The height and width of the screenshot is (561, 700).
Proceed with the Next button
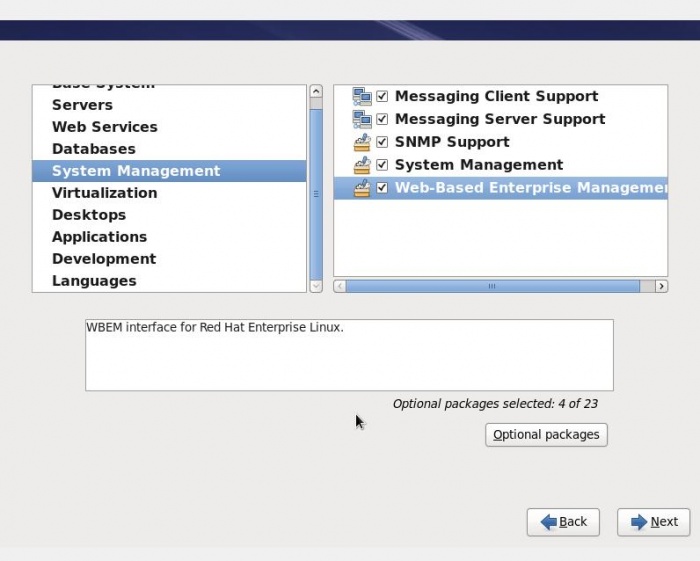pyautogui.click(x=654, y=522)
